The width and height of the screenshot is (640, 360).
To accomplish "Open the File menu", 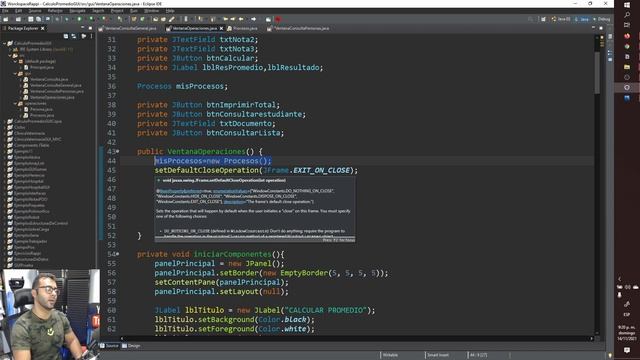I will [x=5, y=11].
